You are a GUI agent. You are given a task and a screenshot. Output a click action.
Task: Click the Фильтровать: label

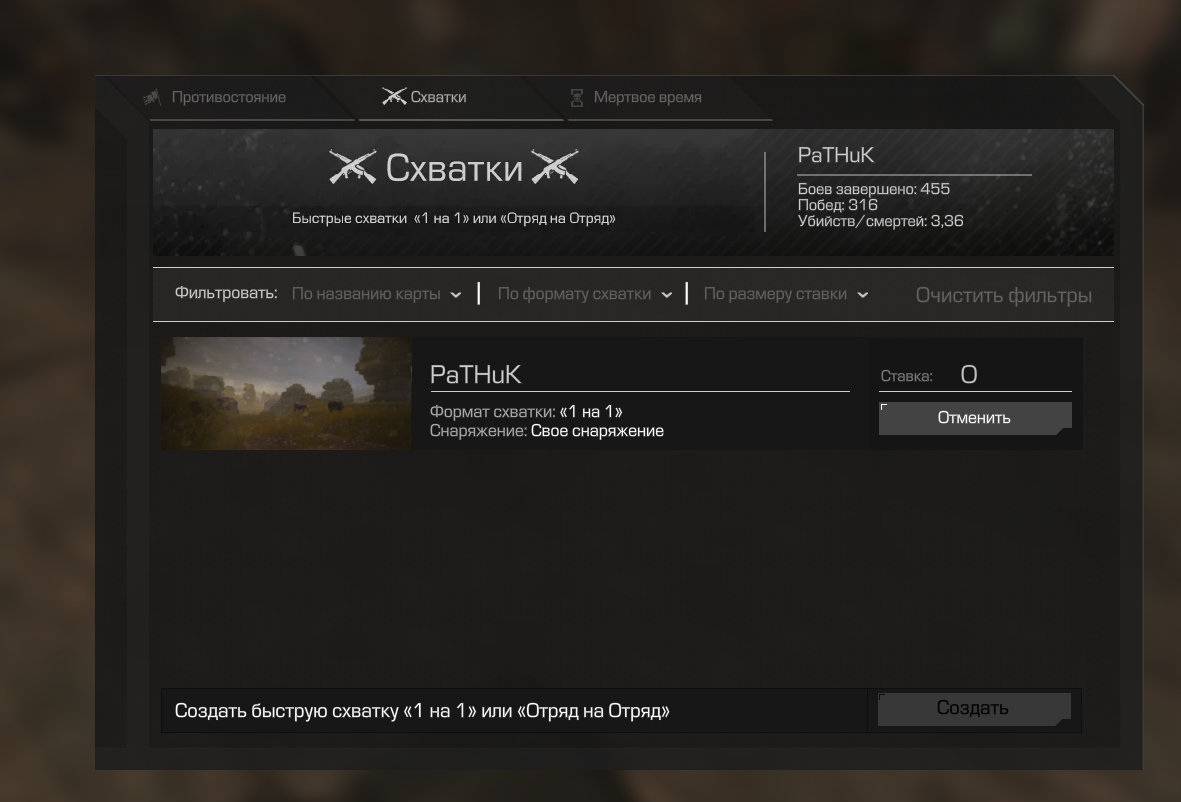coord(226,293)
